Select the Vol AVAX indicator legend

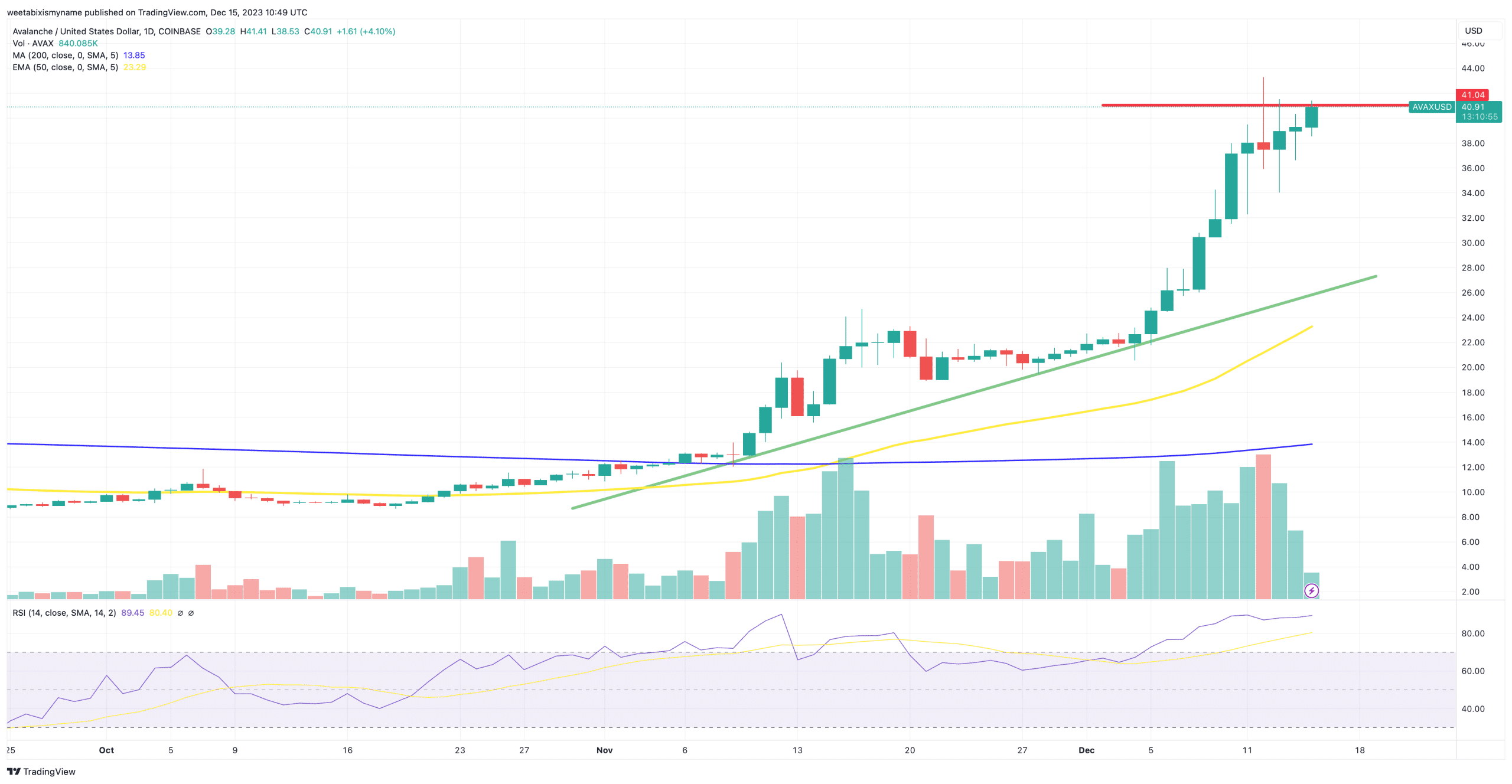click(x=33, y=44)
